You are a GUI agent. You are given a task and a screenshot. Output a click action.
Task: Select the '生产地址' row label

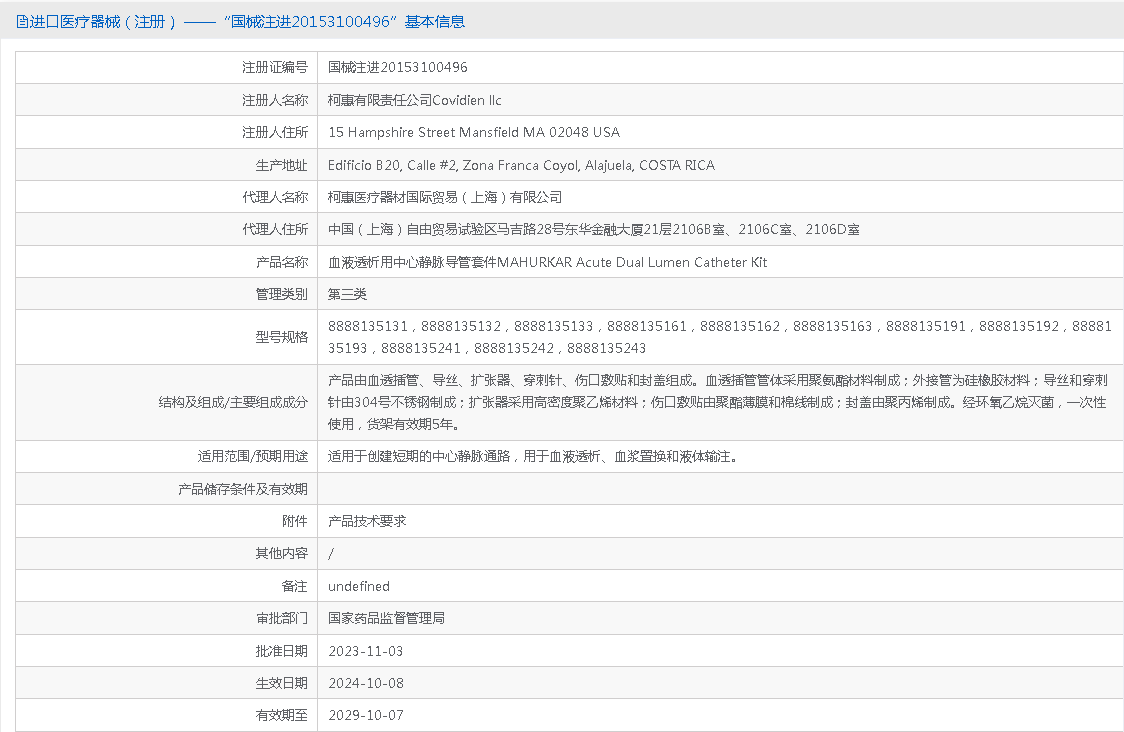coord(281,166)
